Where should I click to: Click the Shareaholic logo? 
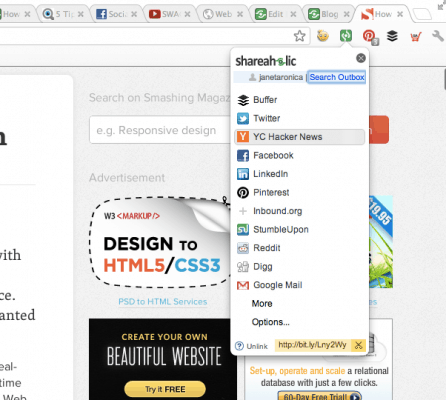266,61
